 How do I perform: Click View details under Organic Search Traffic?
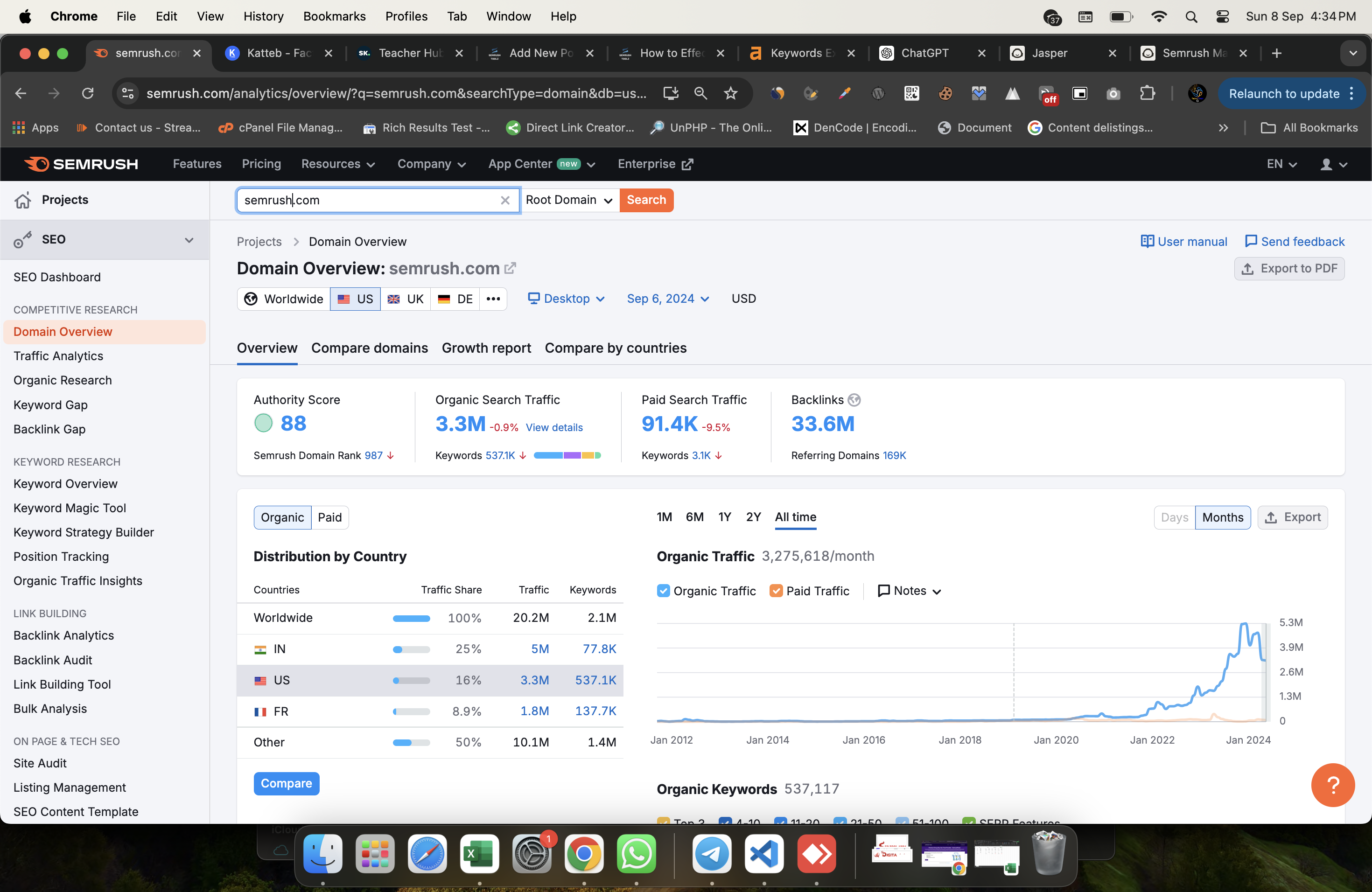point(554,427)
